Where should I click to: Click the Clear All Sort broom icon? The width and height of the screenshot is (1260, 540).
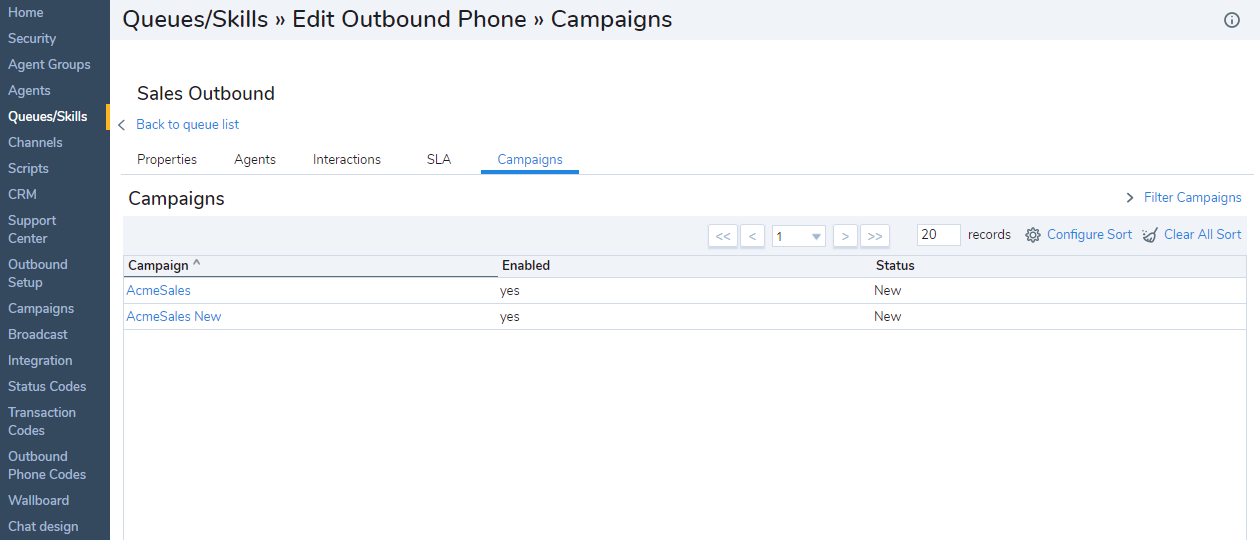(1150, 235)
